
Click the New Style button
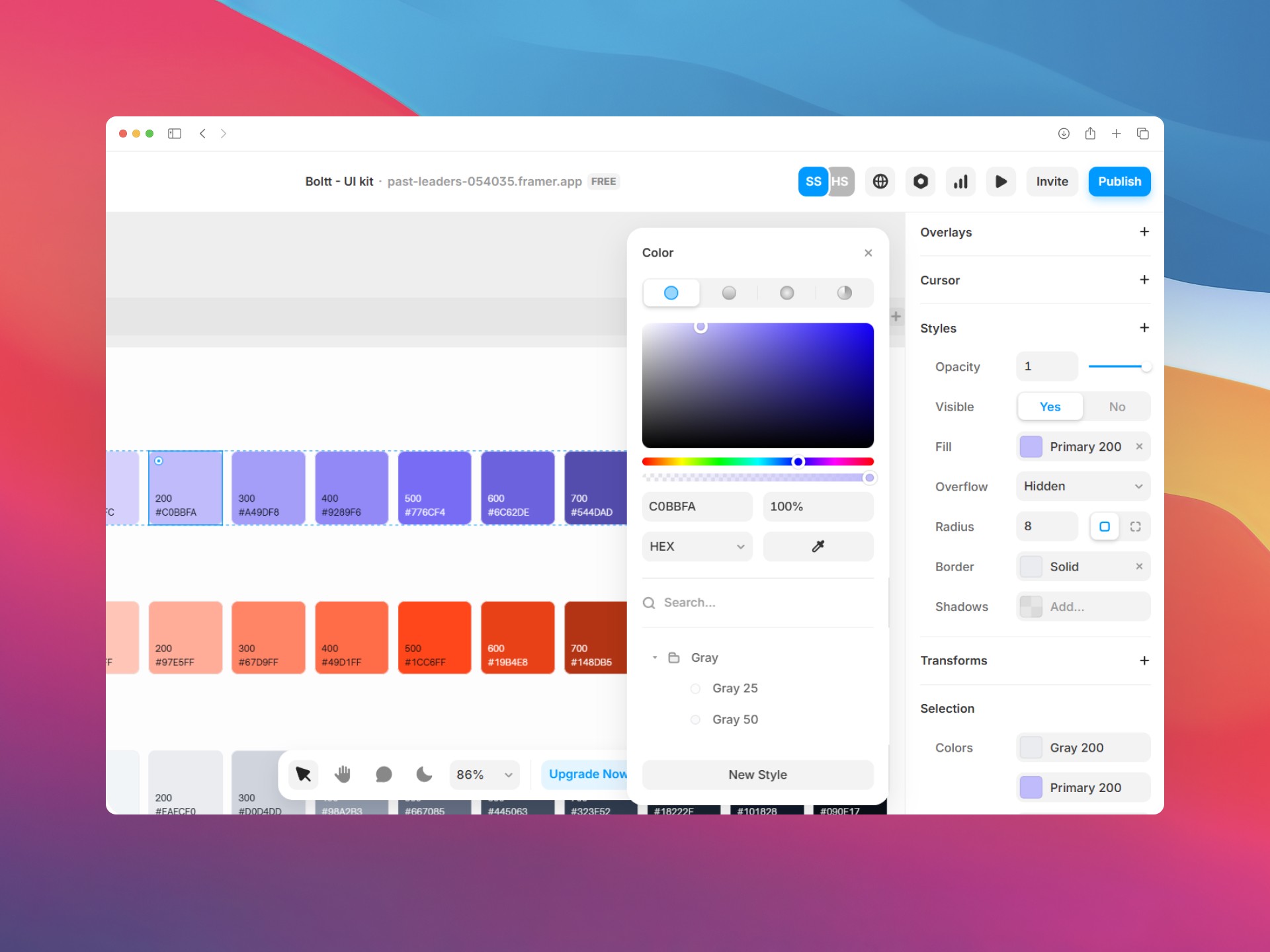coord(757,774)
